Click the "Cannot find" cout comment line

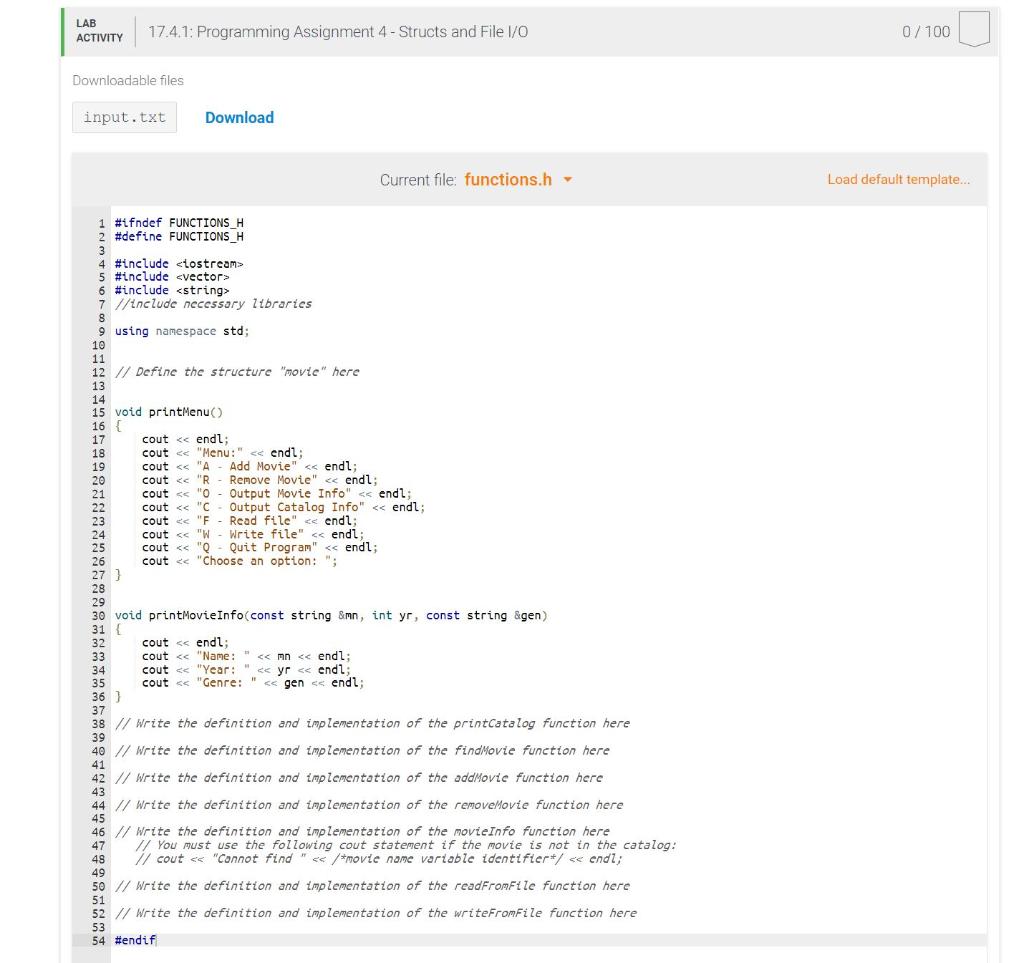tap(379, 859)
